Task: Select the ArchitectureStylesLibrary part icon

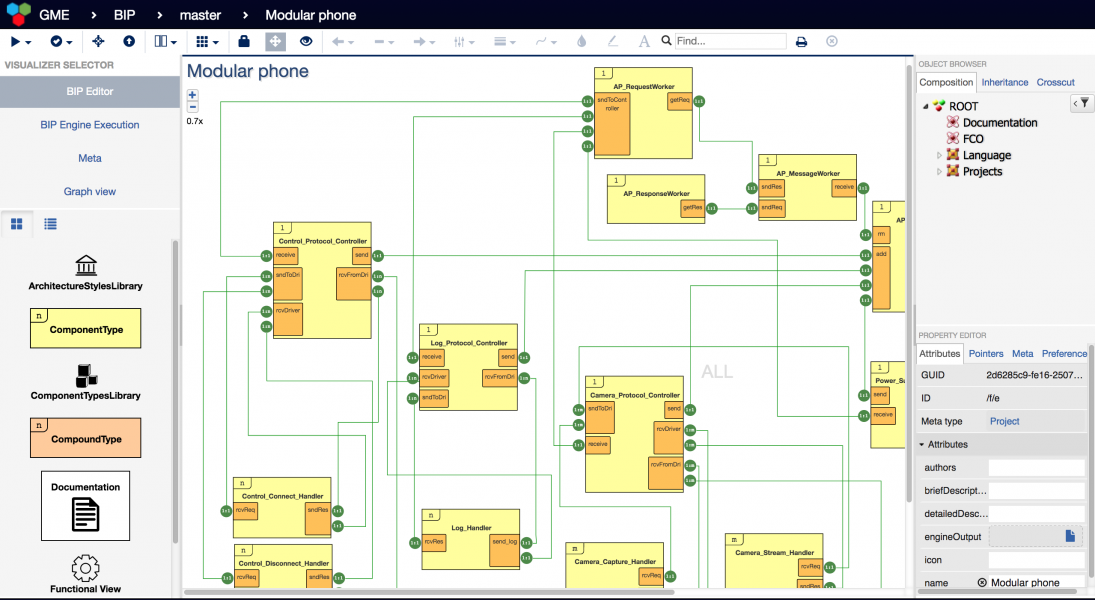Action: tap(86, 265)
